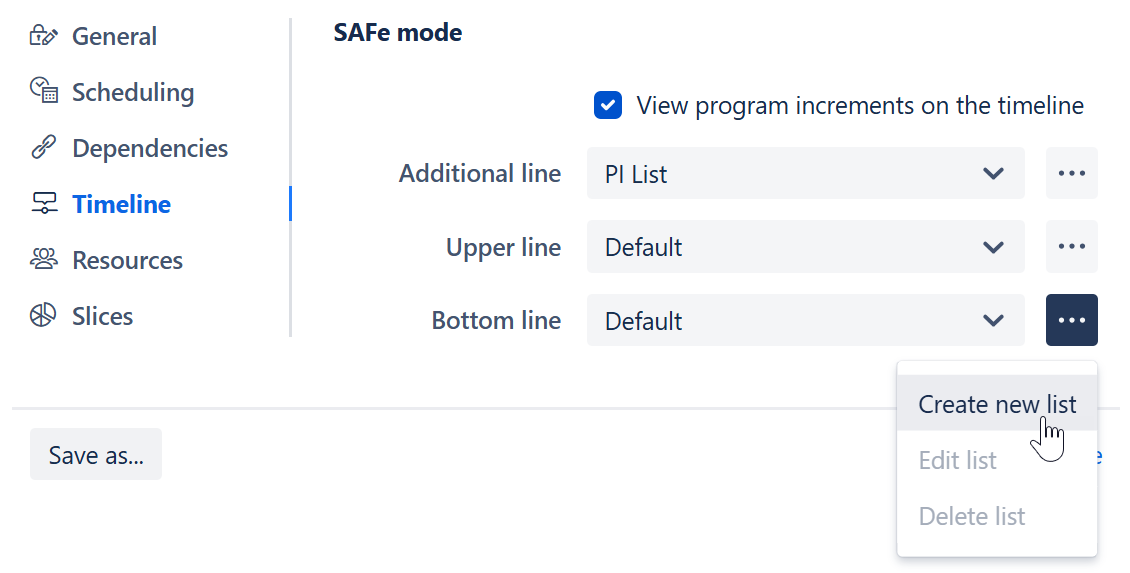This screenshot has height=573, width=1130.
Task: Click the Timeline sidebar icon
Action: coord(43,204)
